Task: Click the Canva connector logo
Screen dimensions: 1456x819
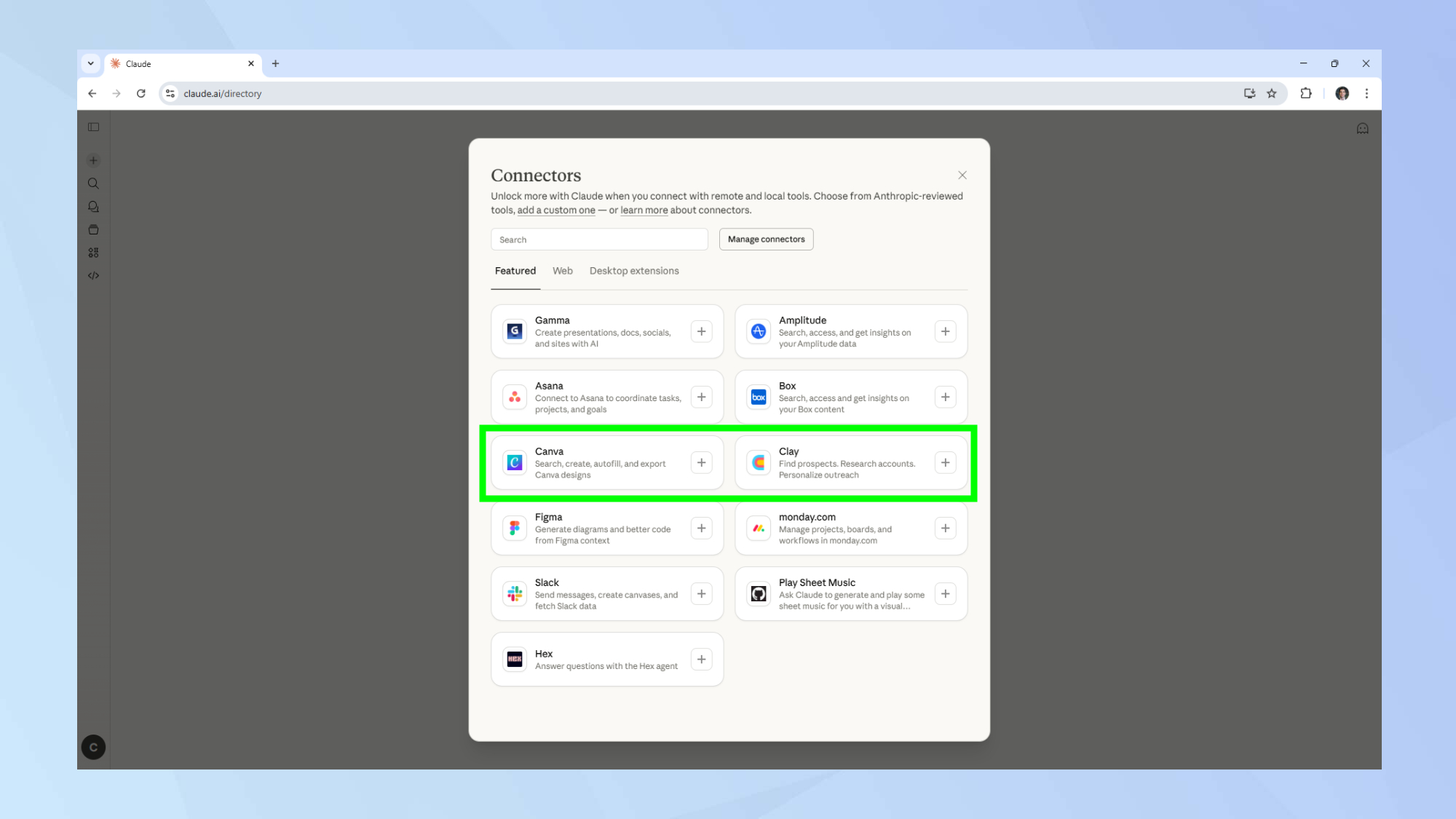Action: click(x=514, y=462)
